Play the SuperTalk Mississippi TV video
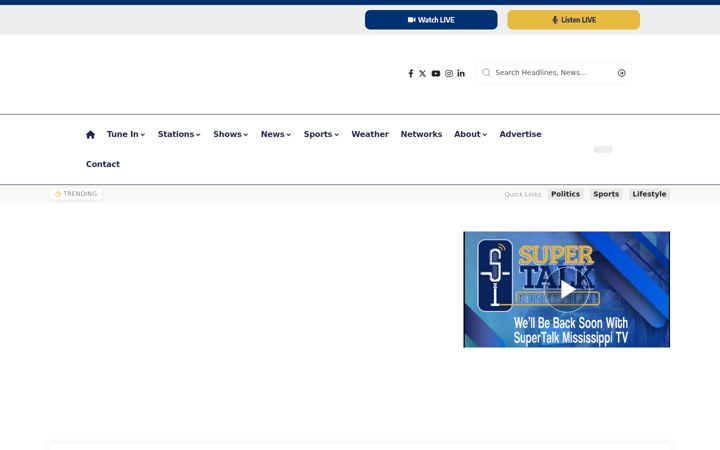720x450 pixels. pyautogui.click(x=567, y=290)
